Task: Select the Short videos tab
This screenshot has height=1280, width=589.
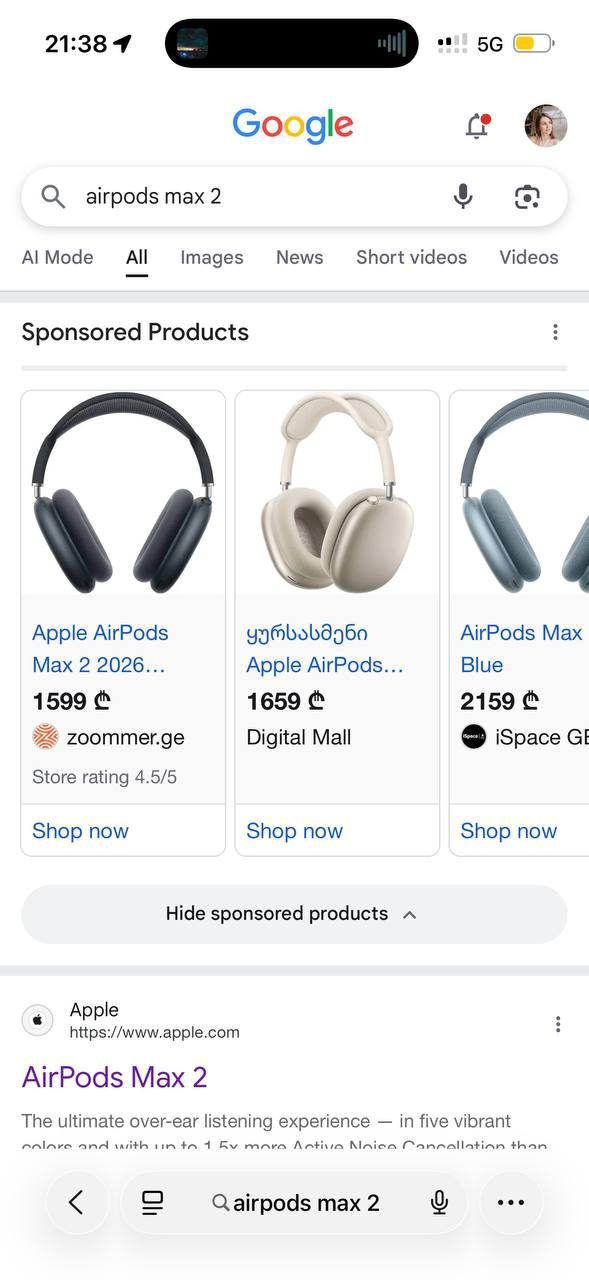Action: click(411, 257)
